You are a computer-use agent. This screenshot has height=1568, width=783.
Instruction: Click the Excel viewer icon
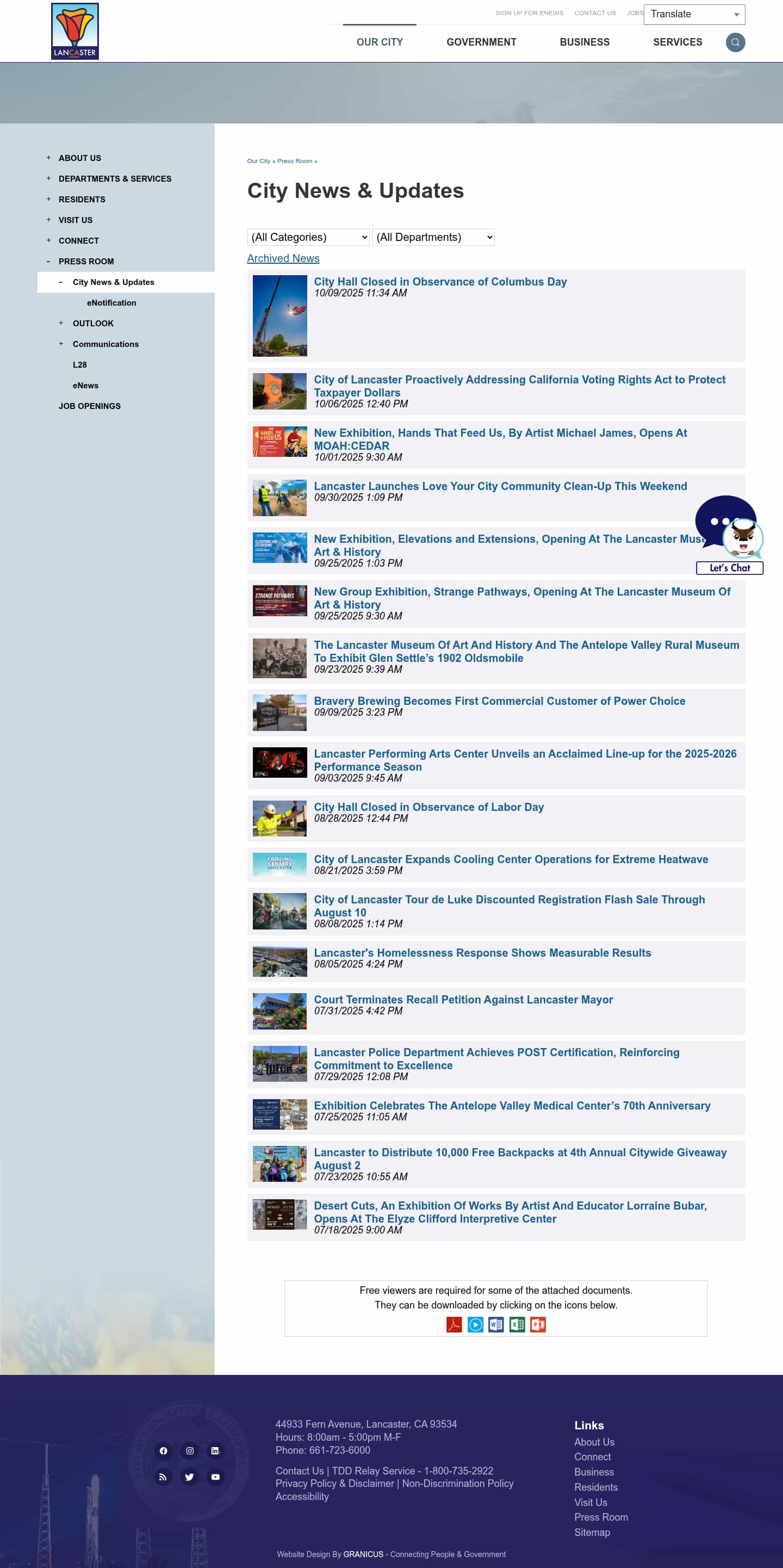[517, 1324]
